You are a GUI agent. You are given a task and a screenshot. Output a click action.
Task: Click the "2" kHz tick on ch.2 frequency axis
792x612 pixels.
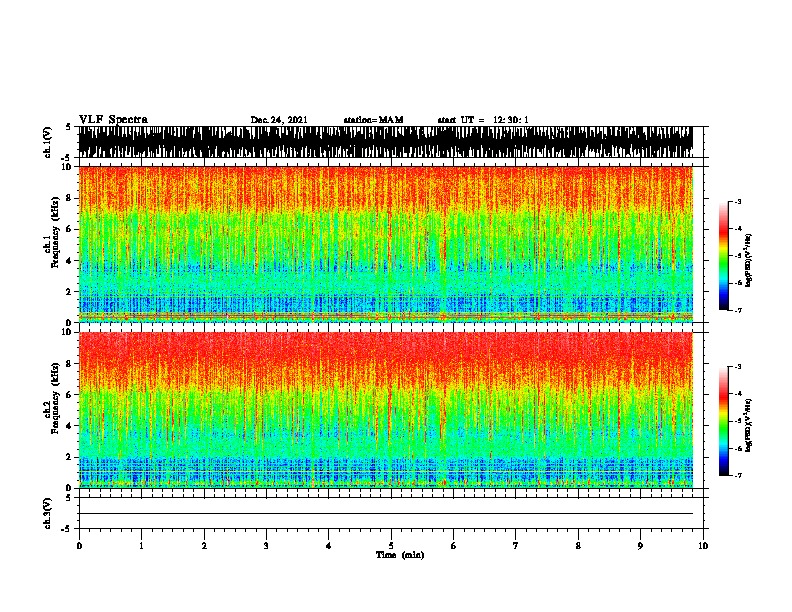point(69,457)
